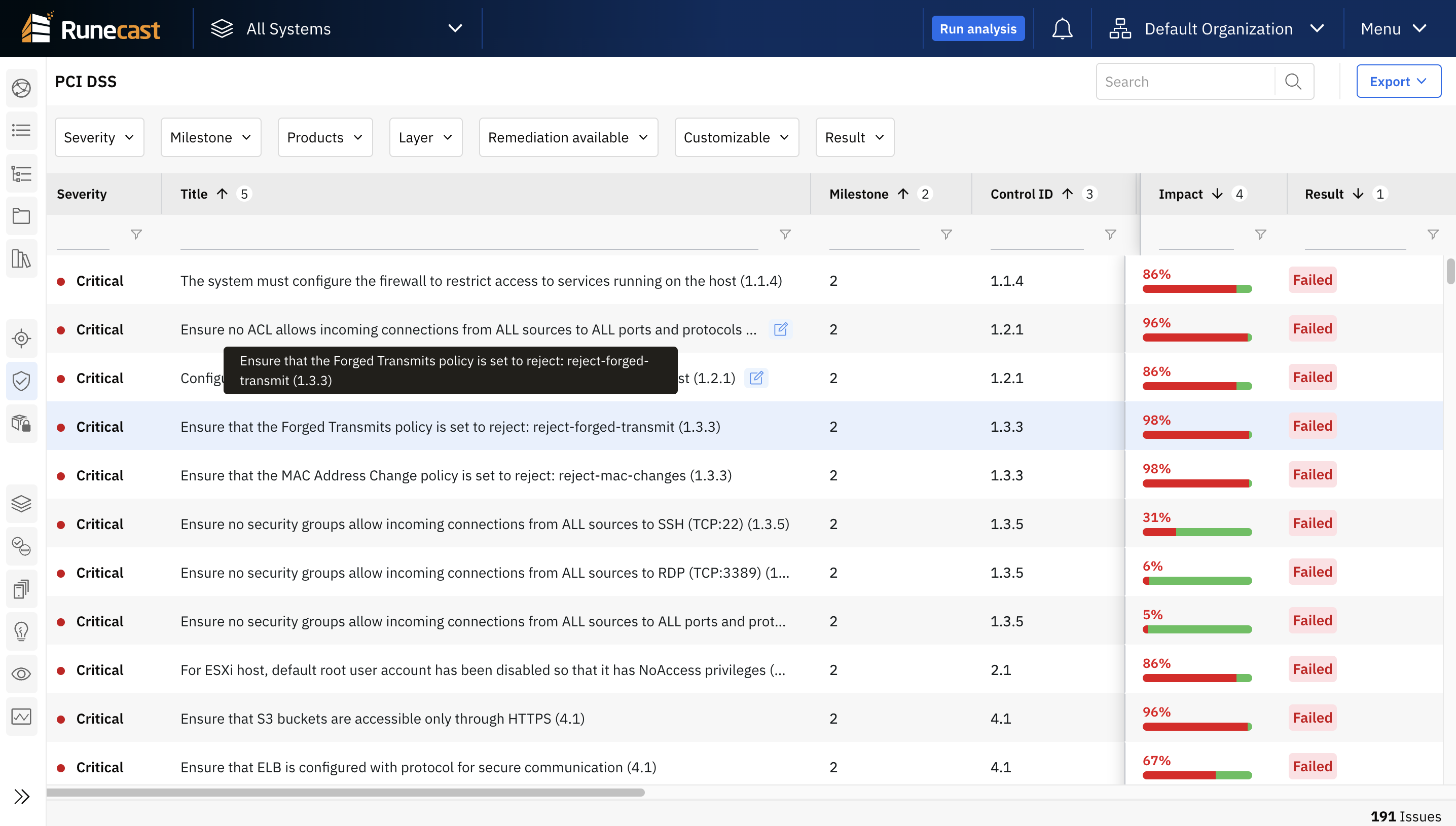Toggle the Remediation available filter
Screen dimensions: 1456x826
[564, 137]
